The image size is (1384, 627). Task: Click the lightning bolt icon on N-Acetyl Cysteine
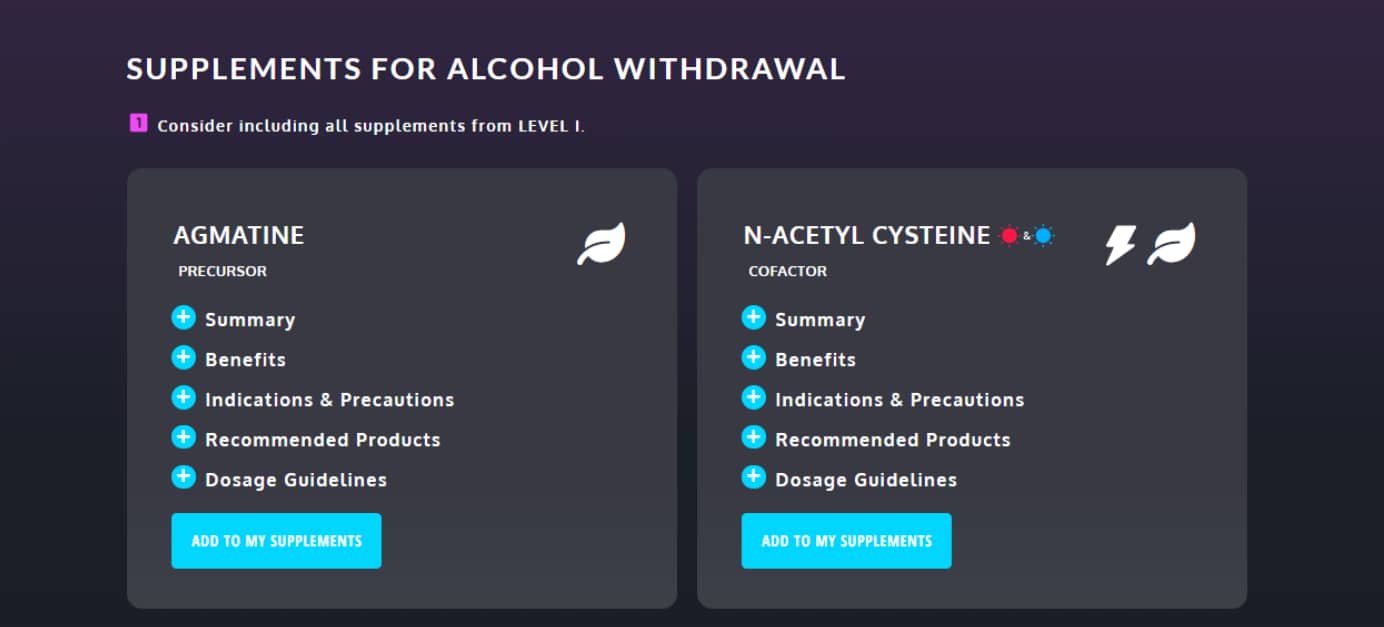point(1120,244)
